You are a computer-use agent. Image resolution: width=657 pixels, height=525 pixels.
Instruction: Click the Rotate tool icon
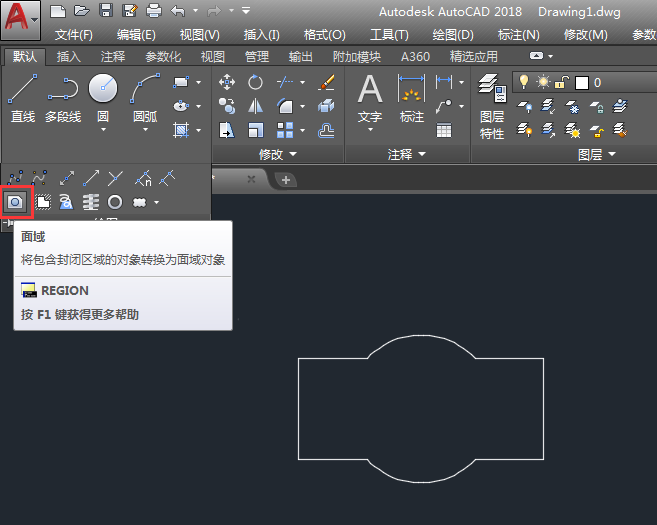pos(256,82)
